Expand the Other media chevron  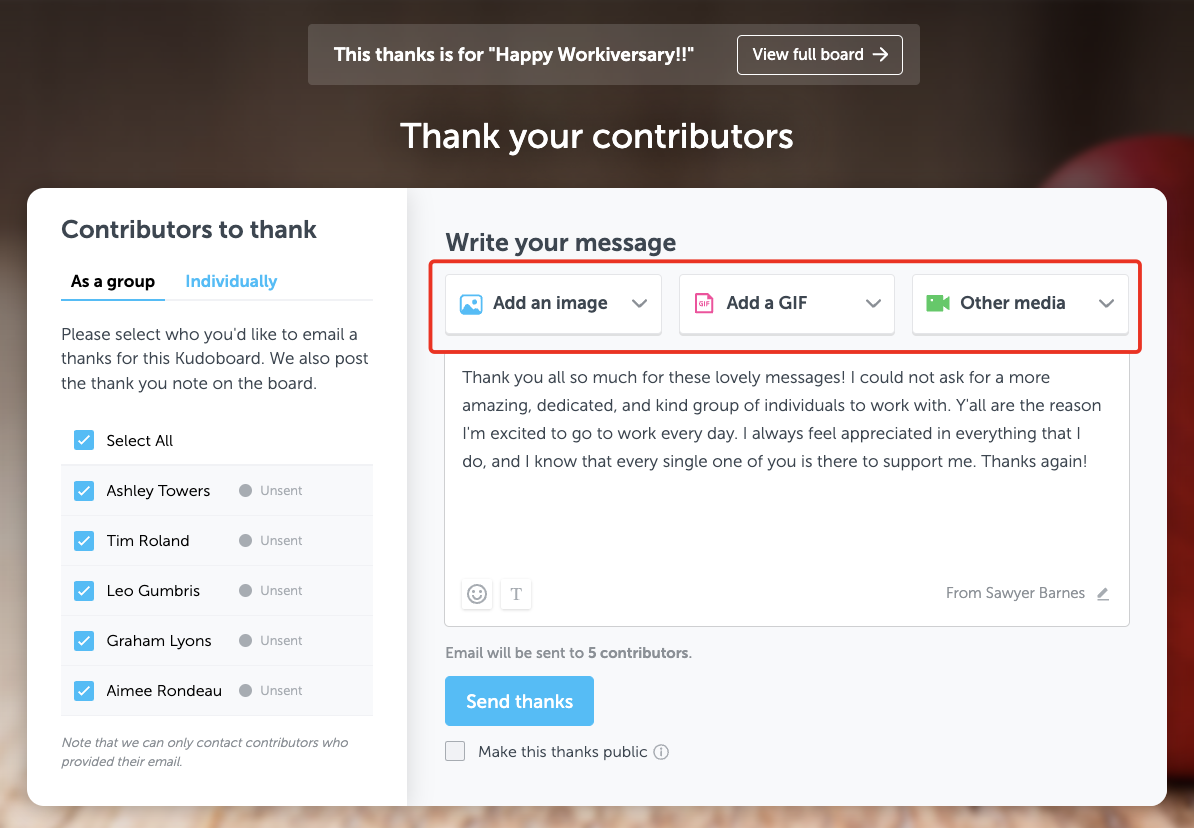(1106, 303)
